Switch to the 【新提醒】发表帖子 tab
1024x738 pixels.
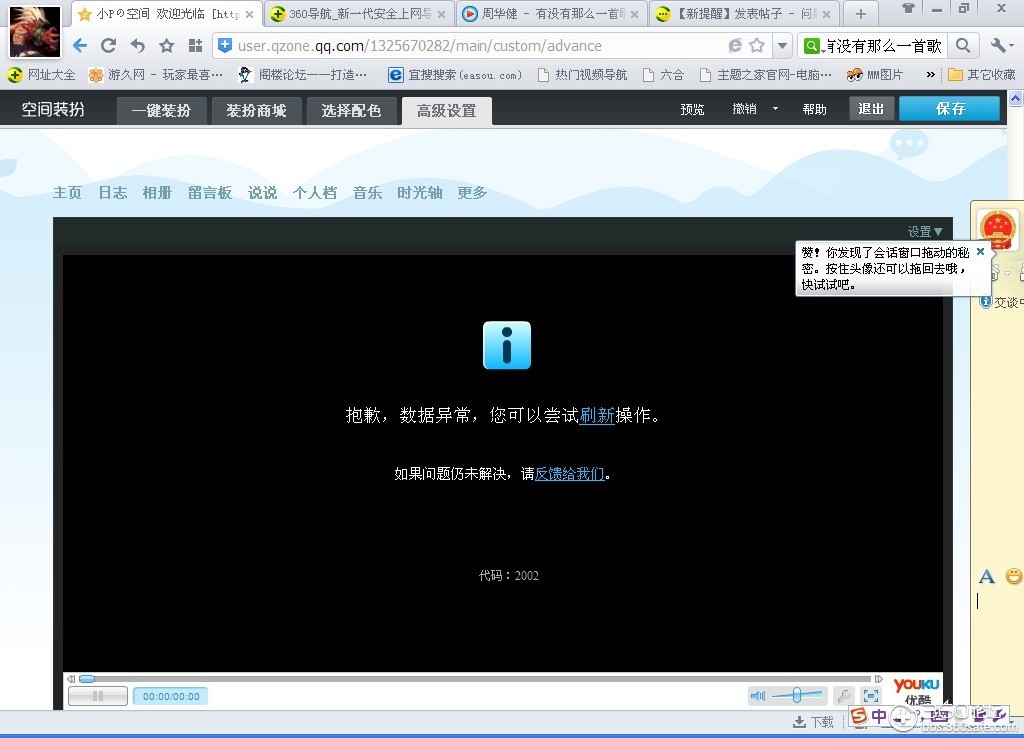click(743, 14)
